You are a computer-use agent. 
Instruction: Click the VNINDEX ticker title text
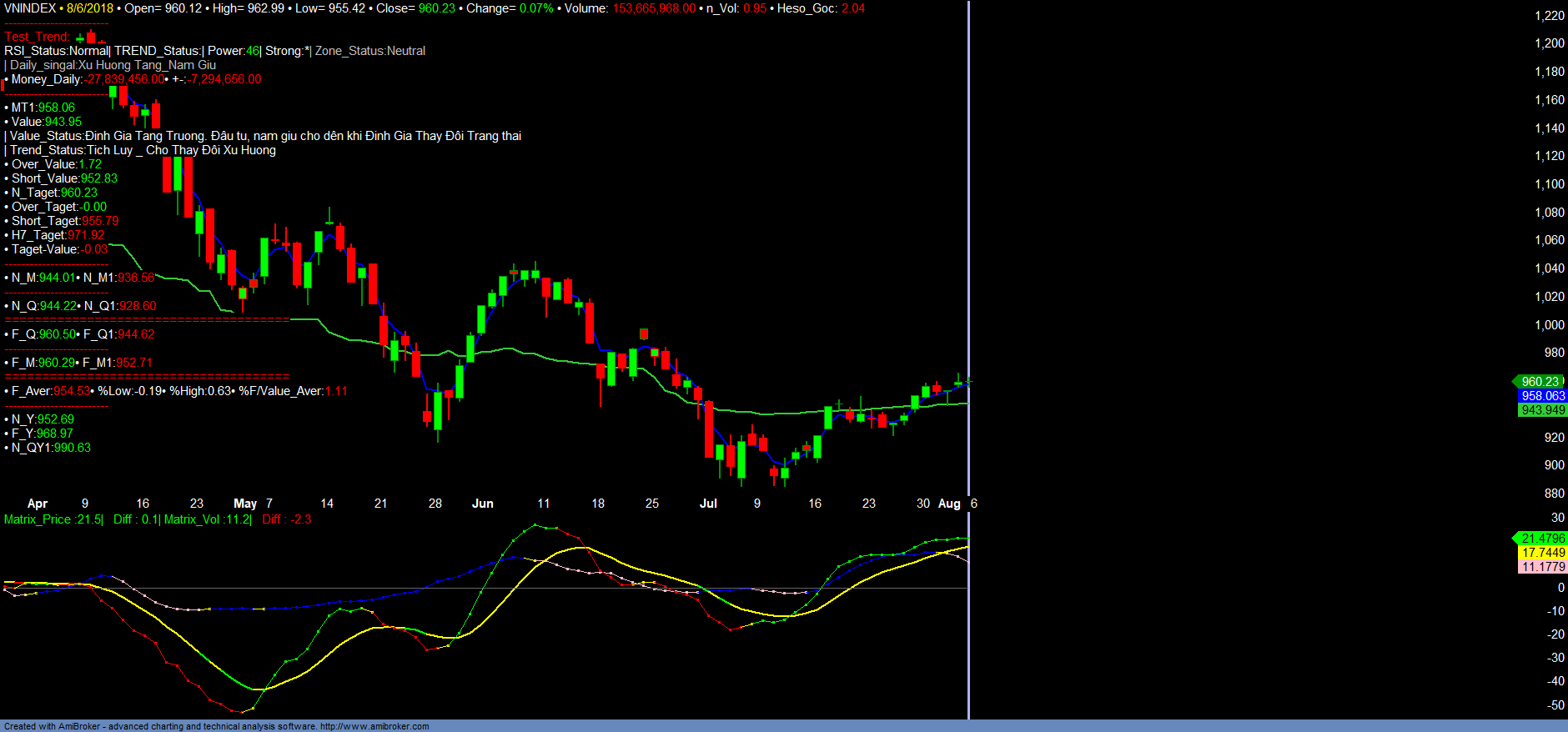(30, 8)
